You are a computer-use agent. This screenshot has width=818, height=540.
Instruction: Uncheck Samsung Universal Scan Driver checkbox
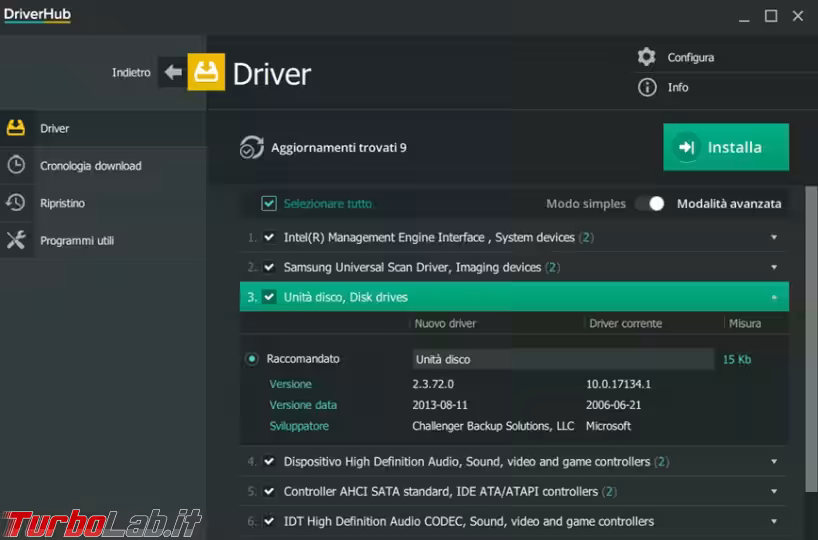pos(269,267)
